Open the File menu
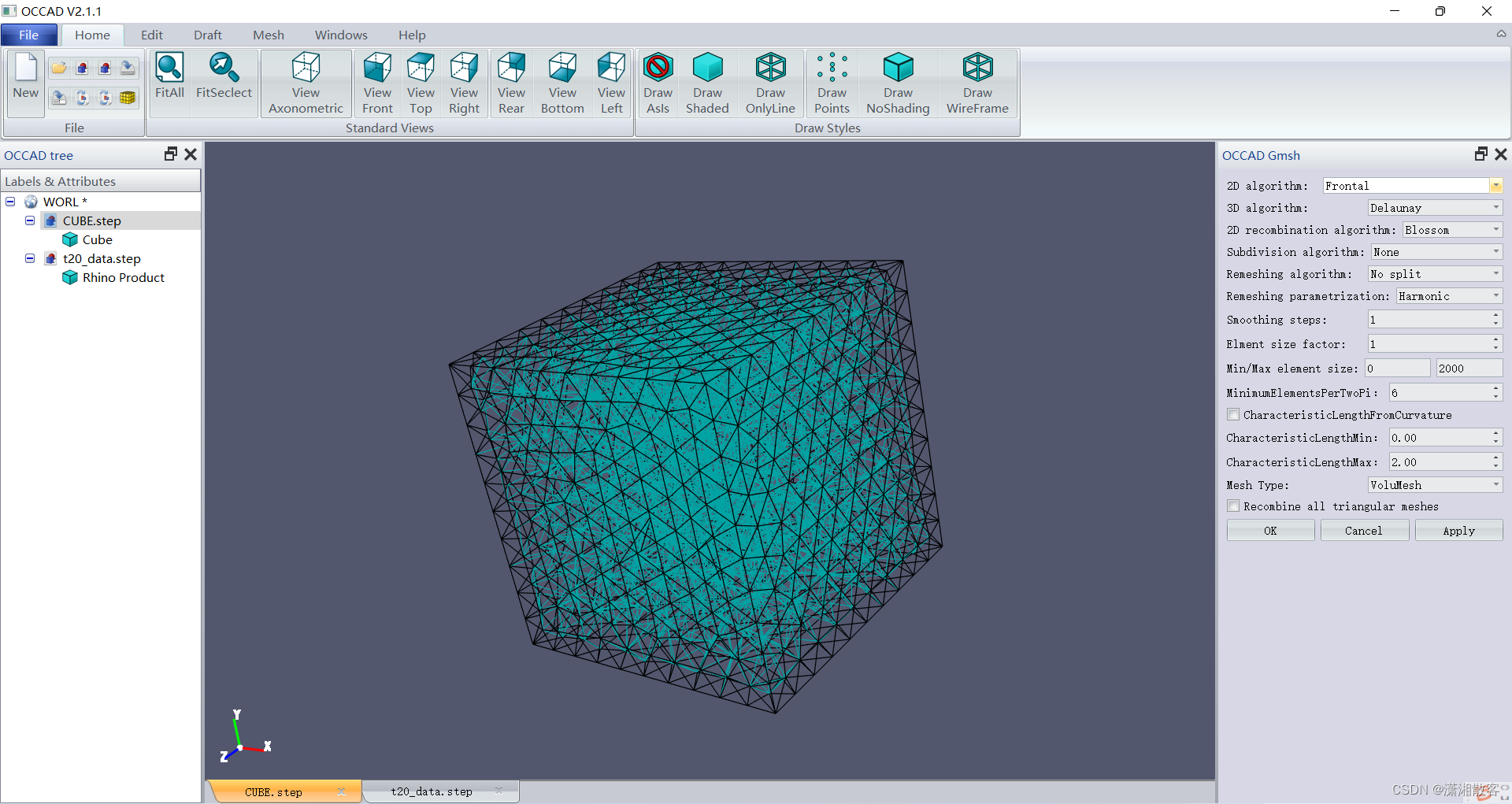Image resolution: width=1512 pixels, height=804 pixels. point(28,35)
